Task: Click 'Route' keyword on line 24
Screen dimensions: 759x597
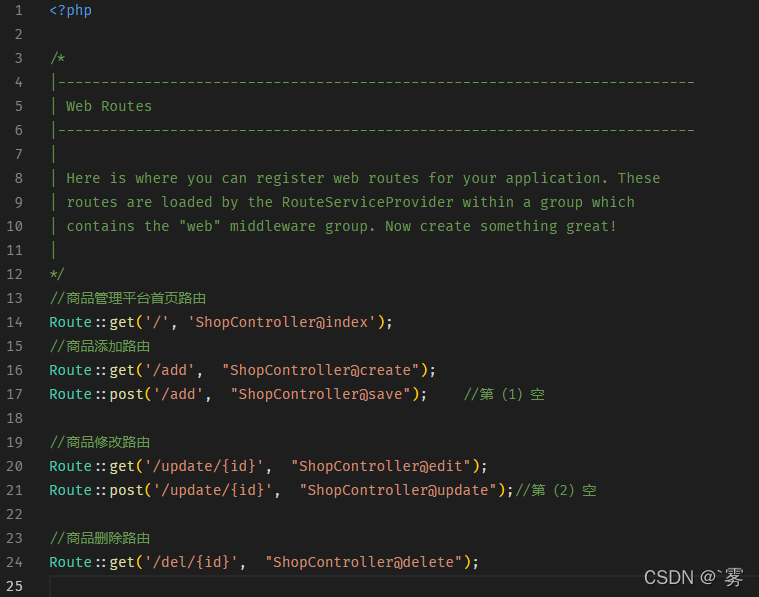Action: [x=71, y=562]
